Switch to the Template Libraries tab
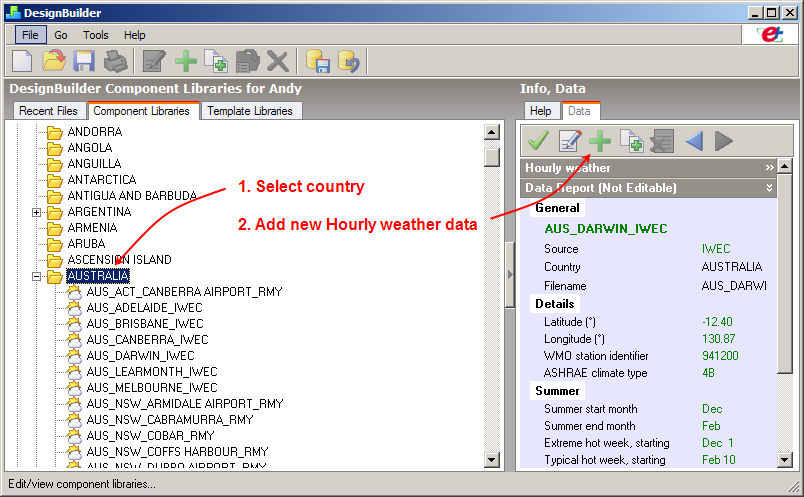 pos(250,111)
